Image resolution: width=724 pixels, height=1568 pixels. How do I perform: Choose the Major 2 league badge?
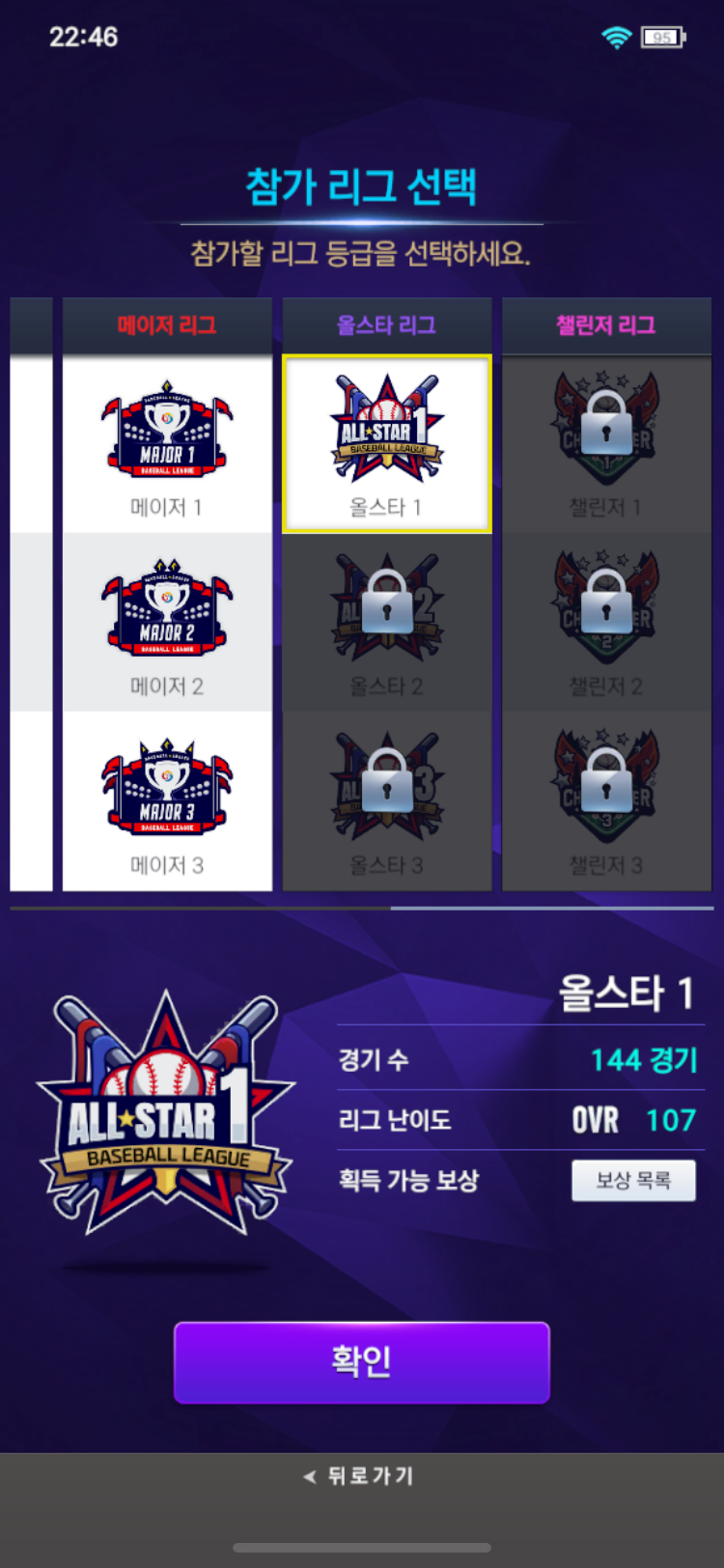point(167,607)
